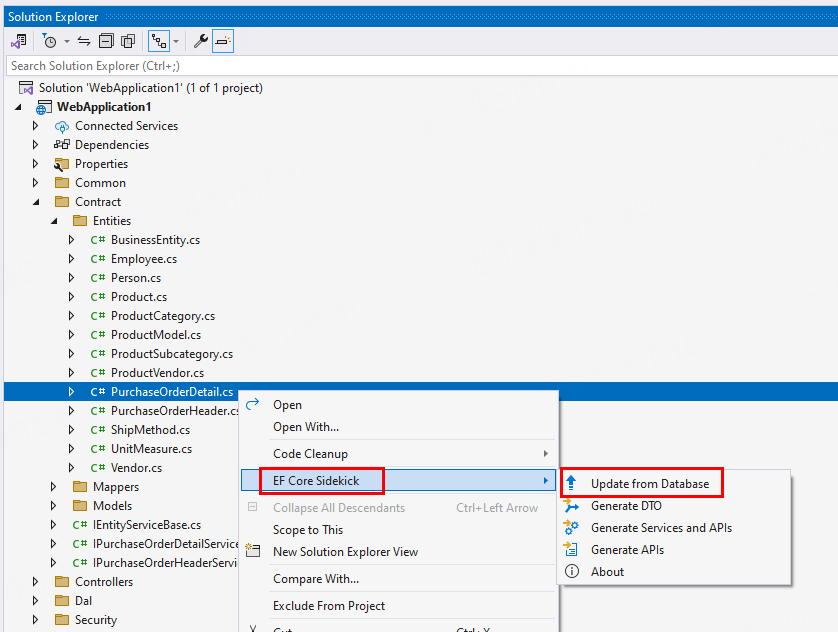The height and width of the screenshot is (632, 838).
Task: Toggle the nested file view button
Action: pyautogui.click(x=158, y=41)
